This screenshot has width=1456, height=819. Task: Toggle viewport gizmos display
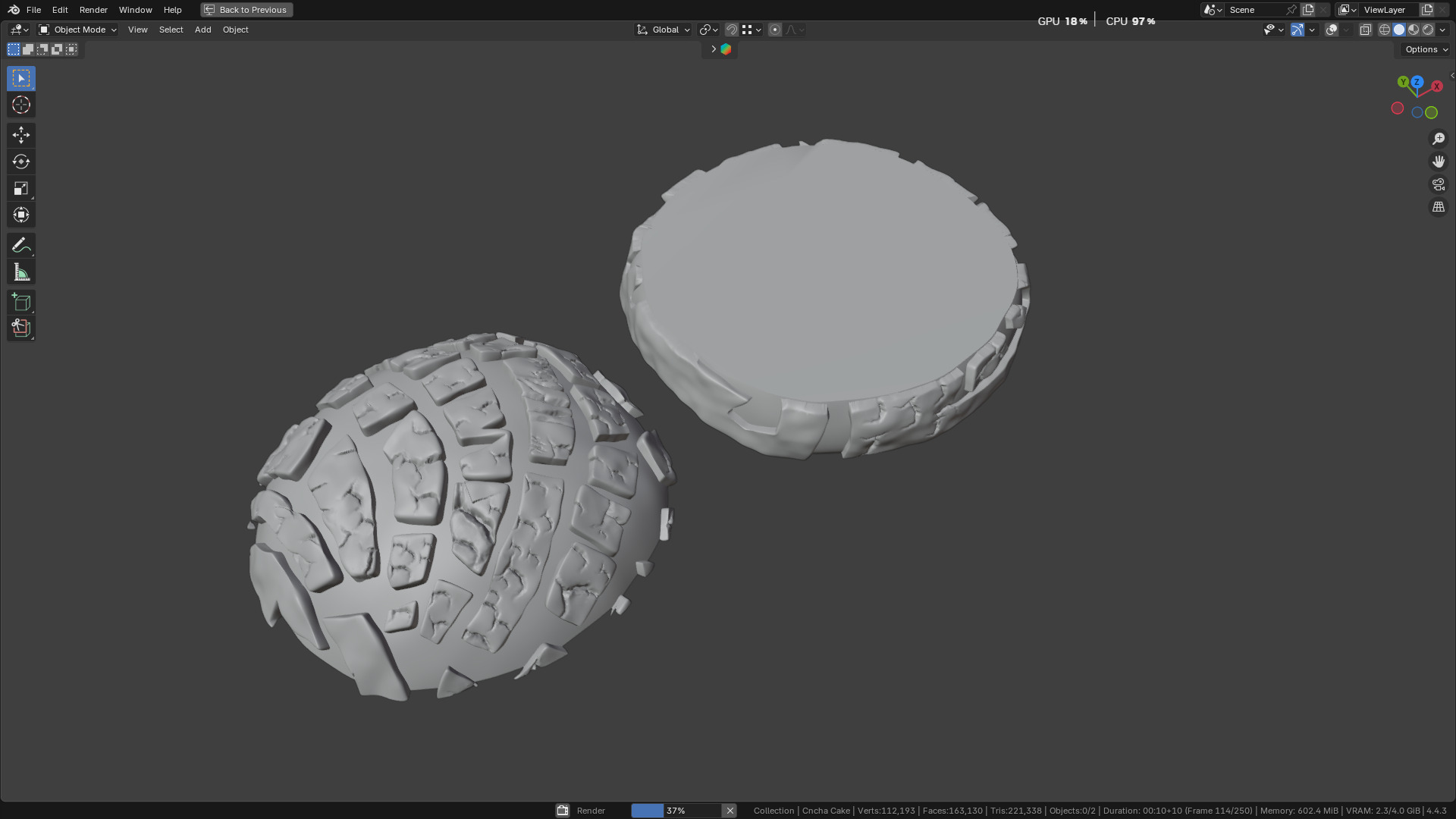tap(1298, 30)
